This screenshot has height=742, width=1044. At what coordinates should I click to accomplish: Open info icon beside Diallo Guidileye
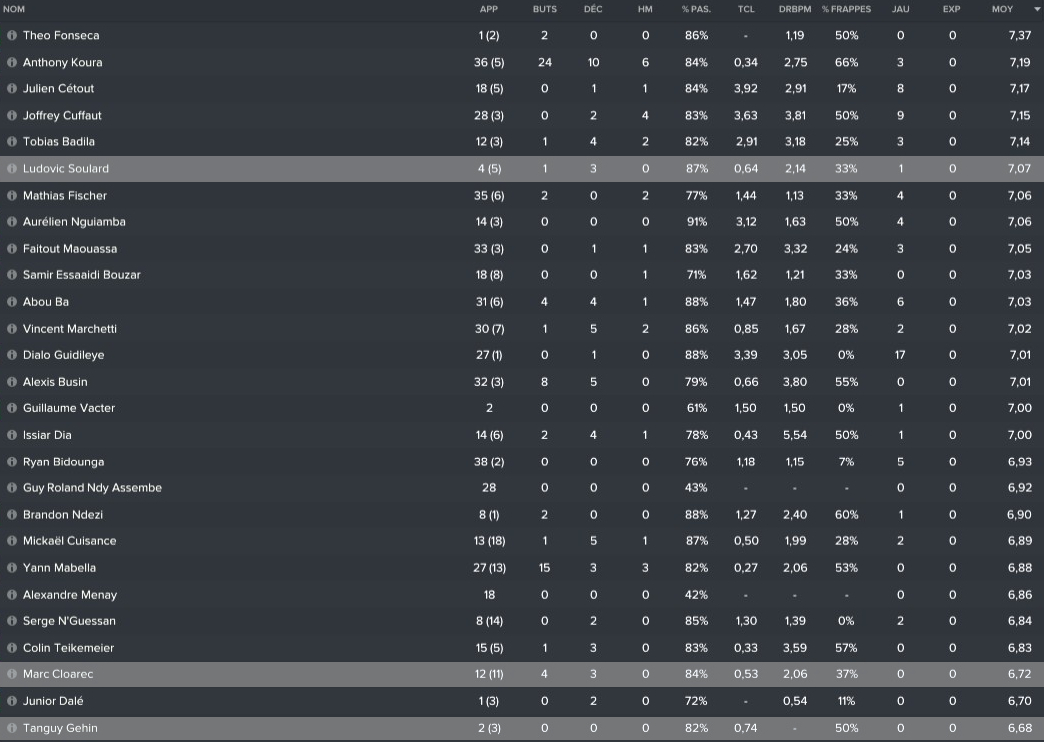pyautogui.click(x=12, y=355)
